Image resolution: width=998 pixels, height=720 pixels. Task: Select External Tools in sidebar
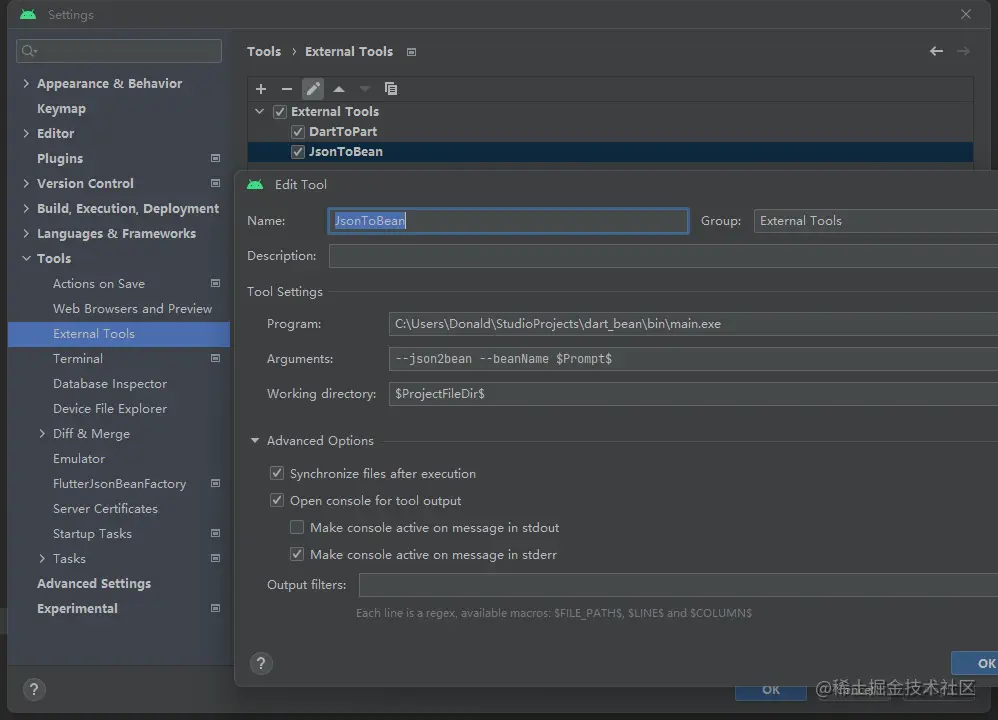[119, 334]
